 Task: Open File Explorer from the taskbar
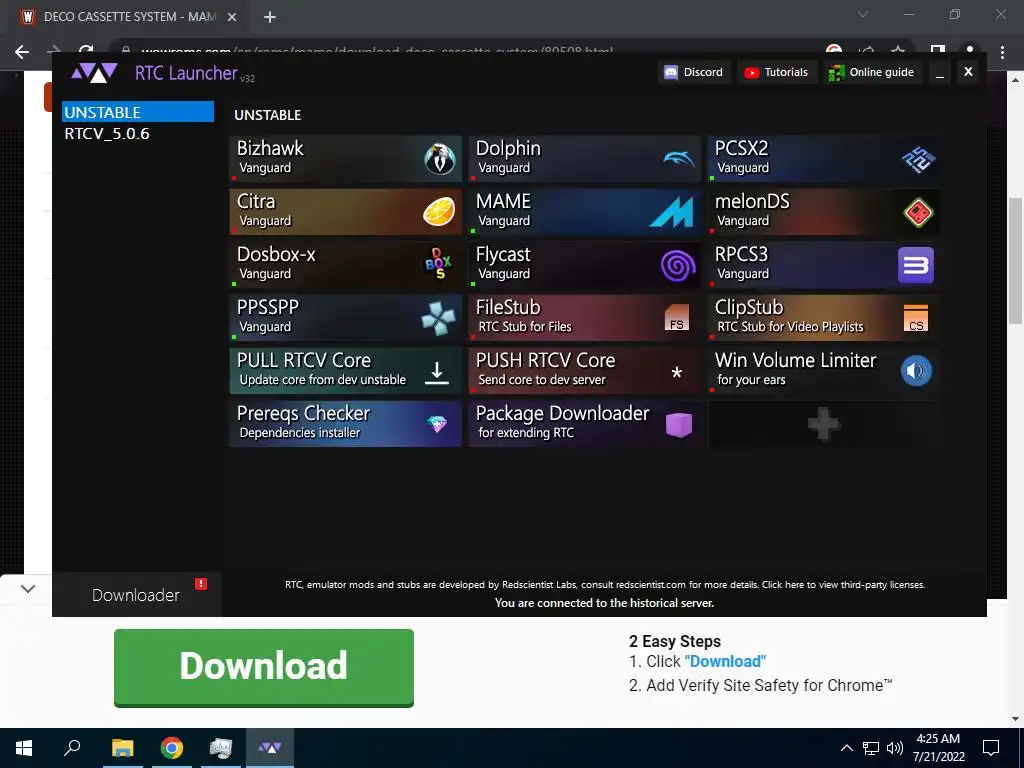[x=122, y=748]
